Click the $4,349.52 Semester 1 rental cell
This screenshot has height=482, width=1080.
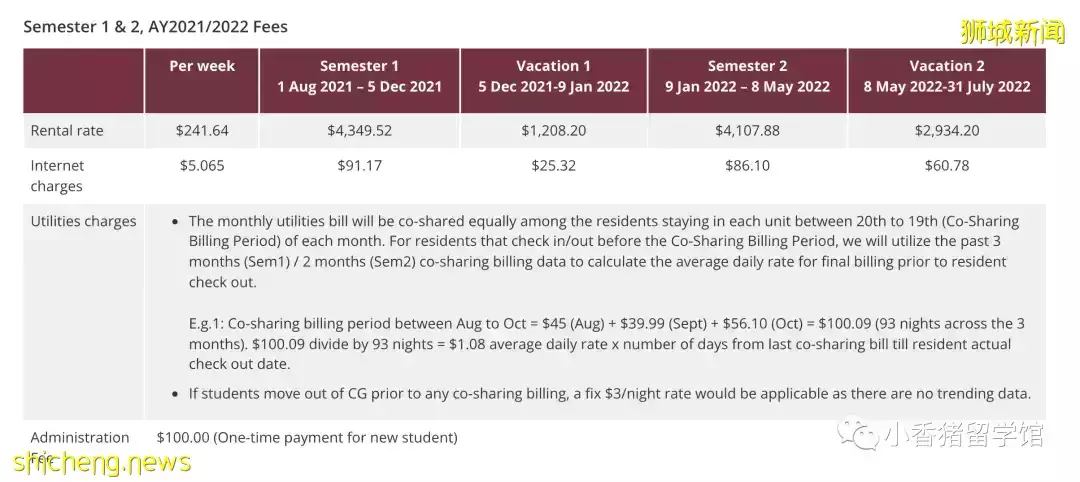pyautogui.click(x=359, y=131)
